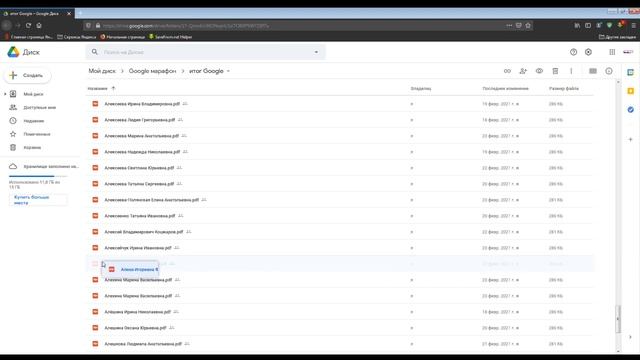This screenshot has height=360, width=640.
Task: Open Google Tasks in the side panel
Action: coord(631,109)
